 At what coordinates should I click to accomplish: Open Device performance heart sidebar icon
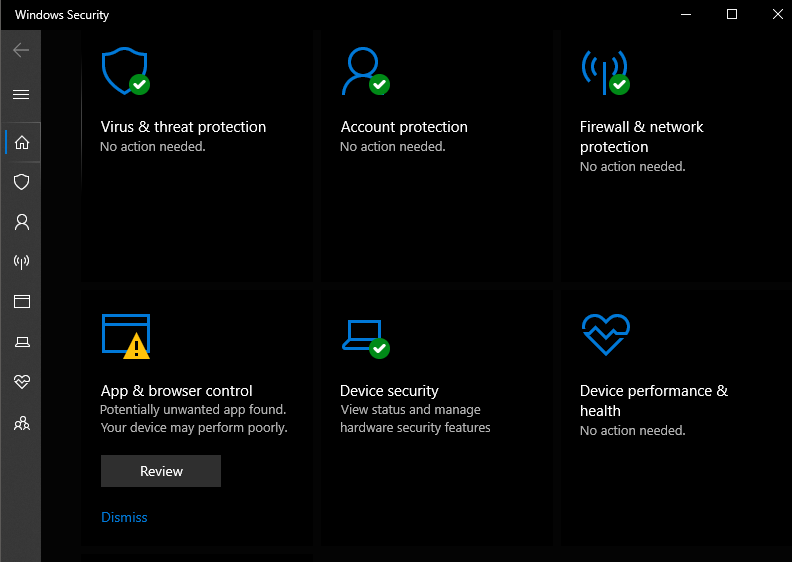click(x=21, y=382)
